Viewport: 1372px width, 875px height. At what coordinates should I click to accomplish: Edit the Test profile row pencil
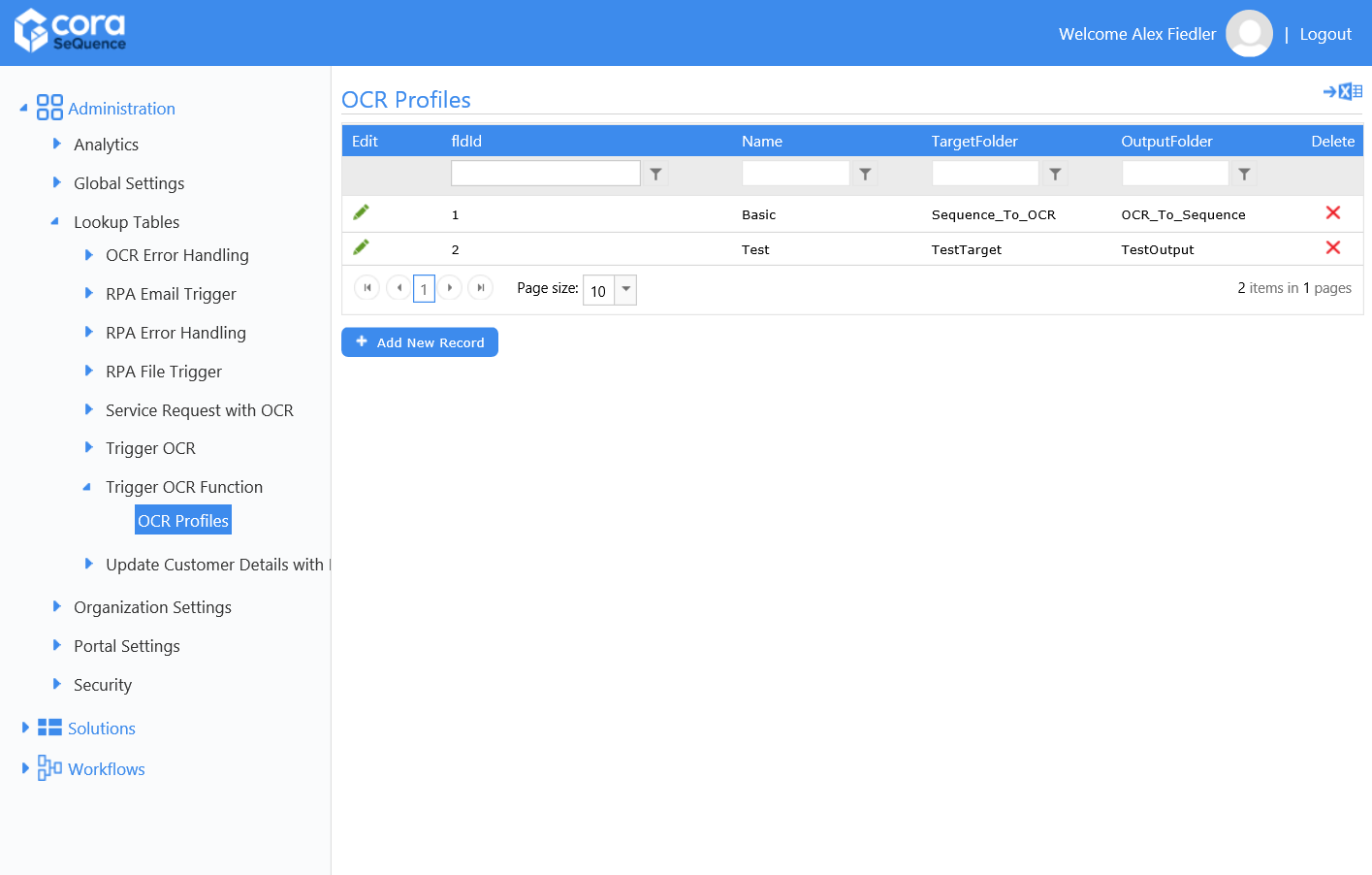point(361,247)
